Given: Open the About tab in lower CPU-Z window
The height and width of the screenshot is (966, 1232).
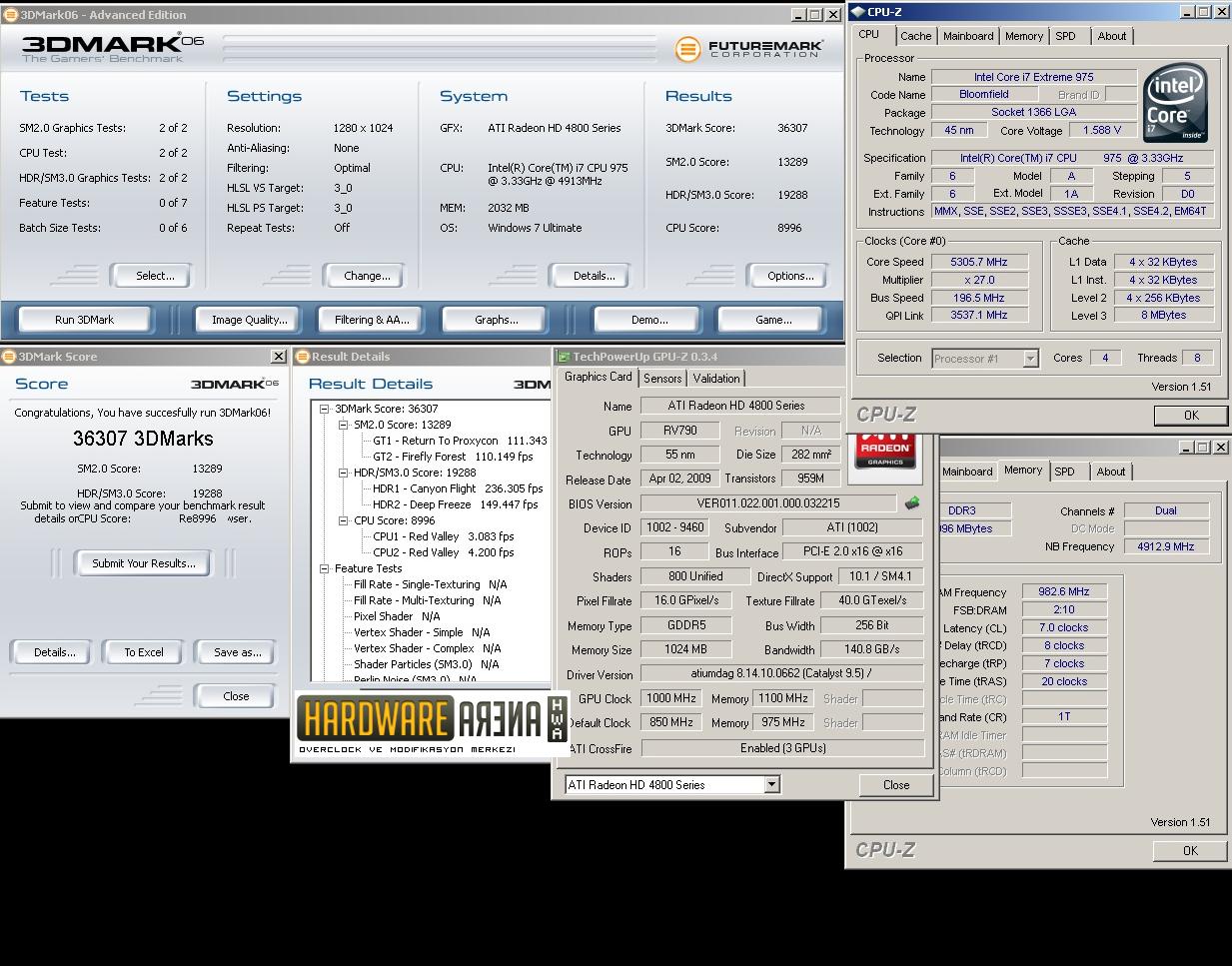Looking at the screenshot, I should coord(1111,472).
